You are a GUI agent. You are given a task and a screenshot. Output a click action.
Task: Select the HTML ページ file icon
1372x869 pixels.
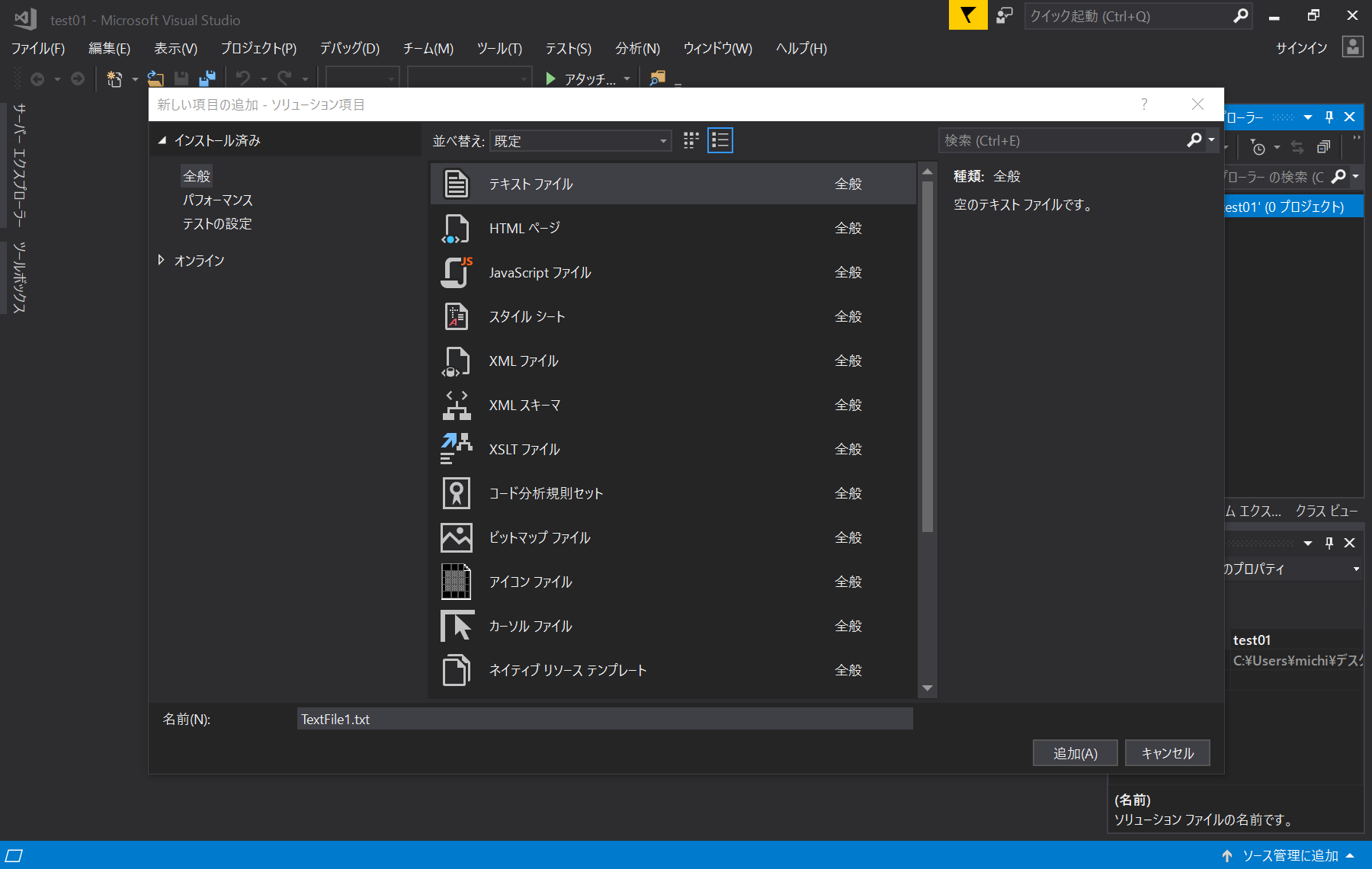click(456, 229)
